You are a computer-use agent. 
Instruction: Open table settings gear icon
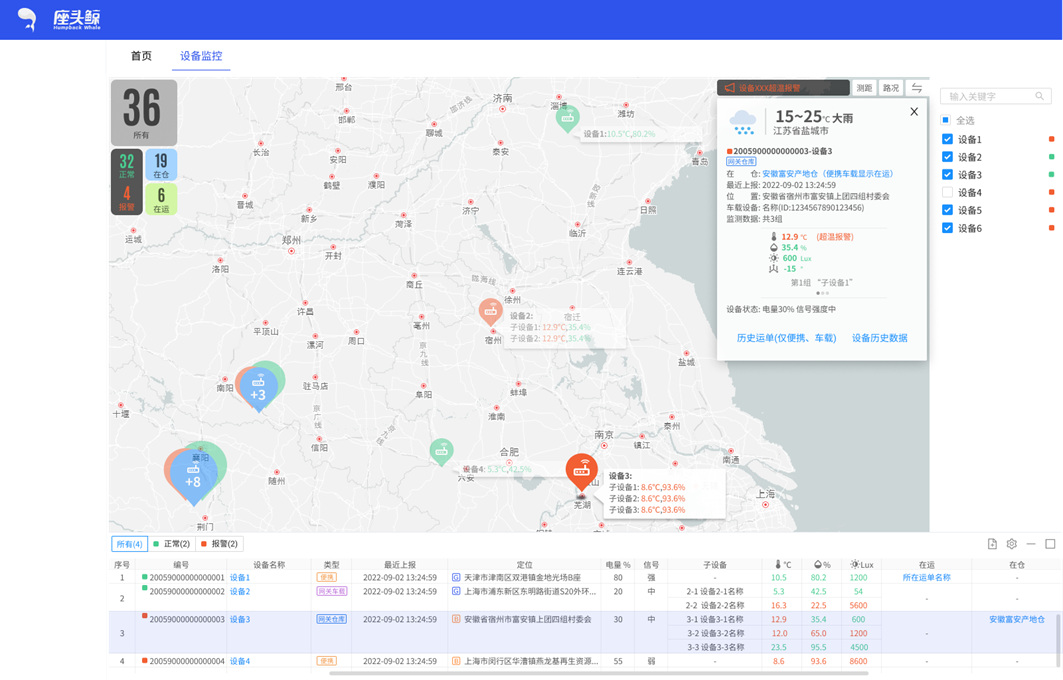(1012, 544)
